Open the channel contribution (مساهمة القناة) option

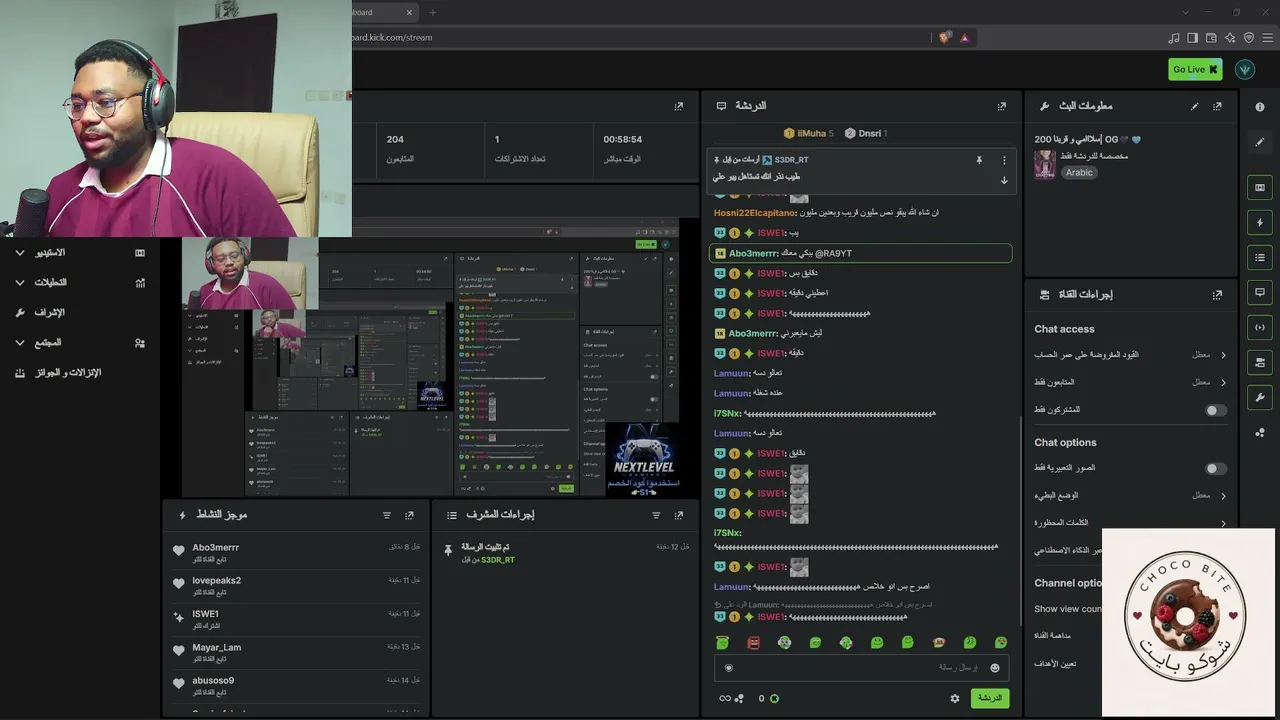point(1053,636)
